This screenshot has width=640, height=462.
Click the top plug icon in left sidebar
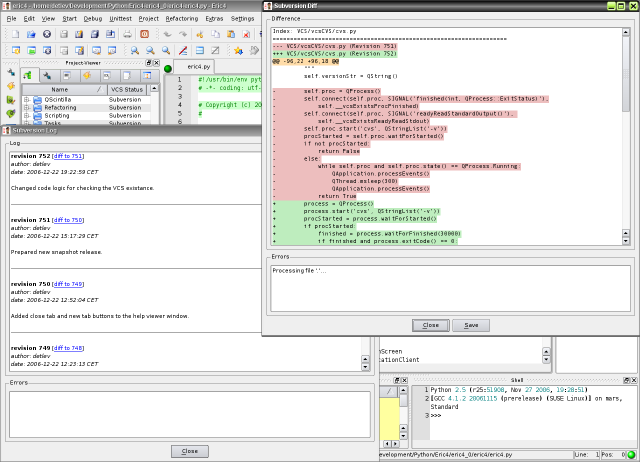tap(11, 73)
